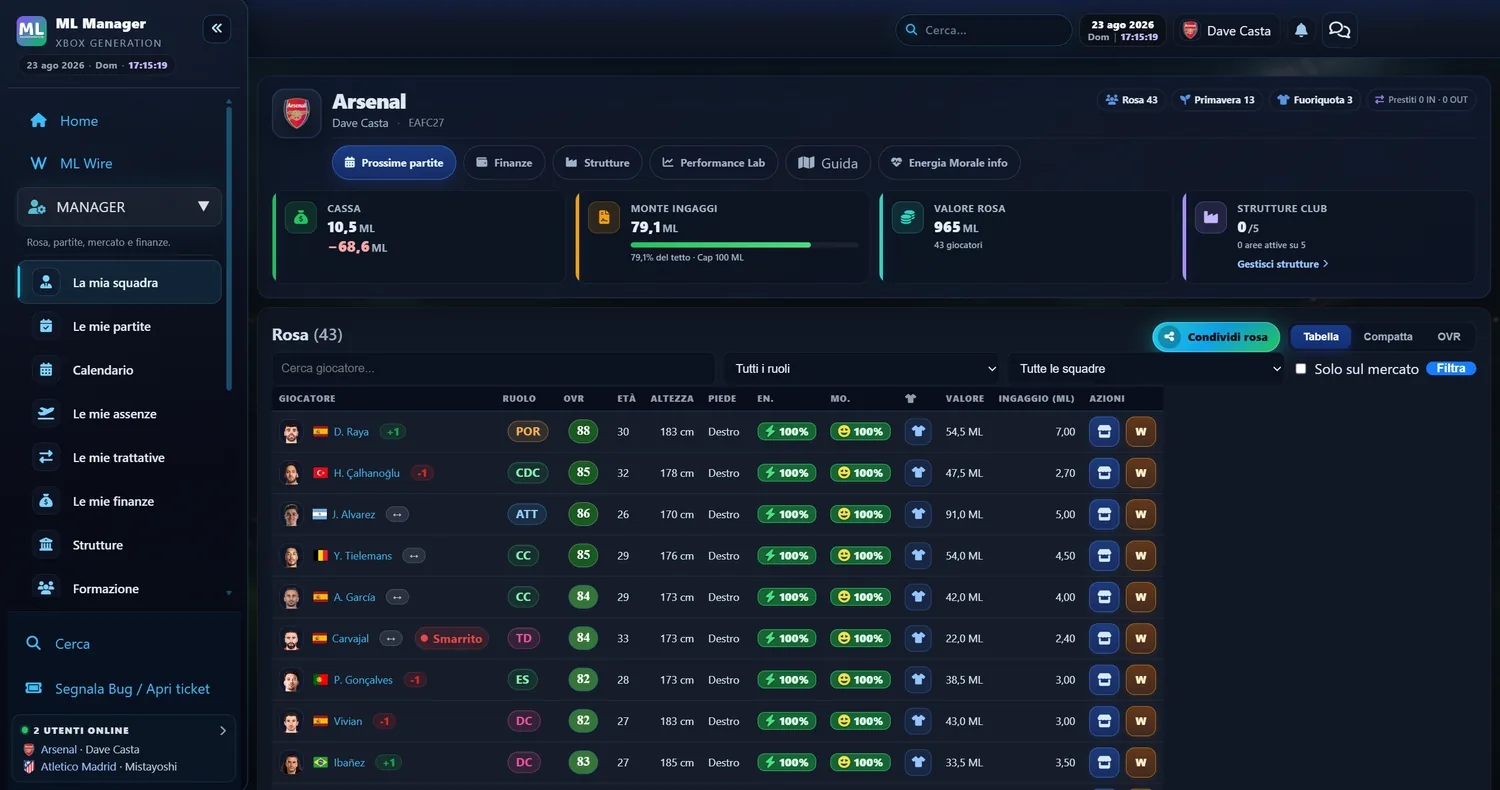This screenshot has height=790, width=1500.
Task: Click the W button for P. Gonçalves
Action: pos(1141,680)
